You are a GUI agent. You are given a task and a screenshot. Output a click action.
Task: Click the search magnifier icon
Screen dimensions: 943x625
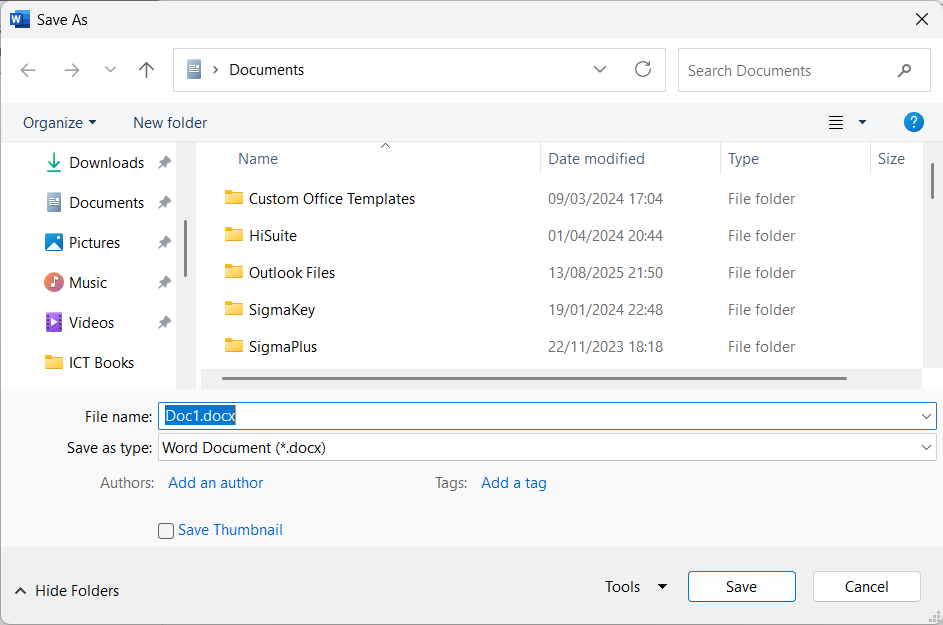[904, 71]
